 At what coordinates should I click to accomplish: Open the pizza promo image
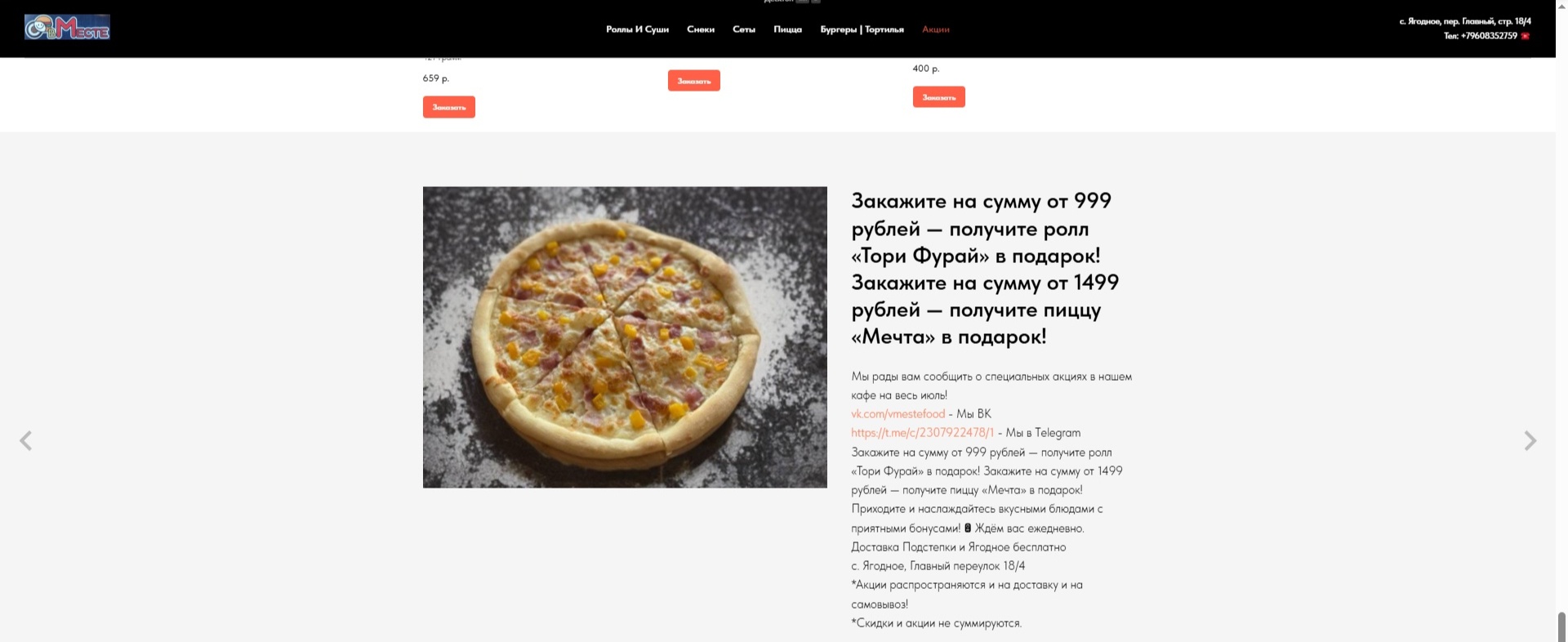tap(625, 337)
